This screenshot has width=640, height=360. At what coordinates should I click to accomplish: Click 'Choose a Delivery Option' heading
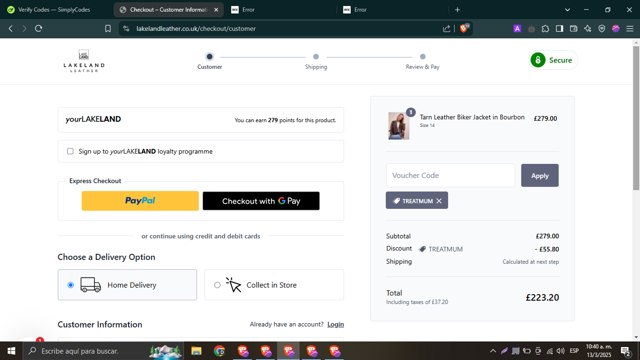point(107,257)
